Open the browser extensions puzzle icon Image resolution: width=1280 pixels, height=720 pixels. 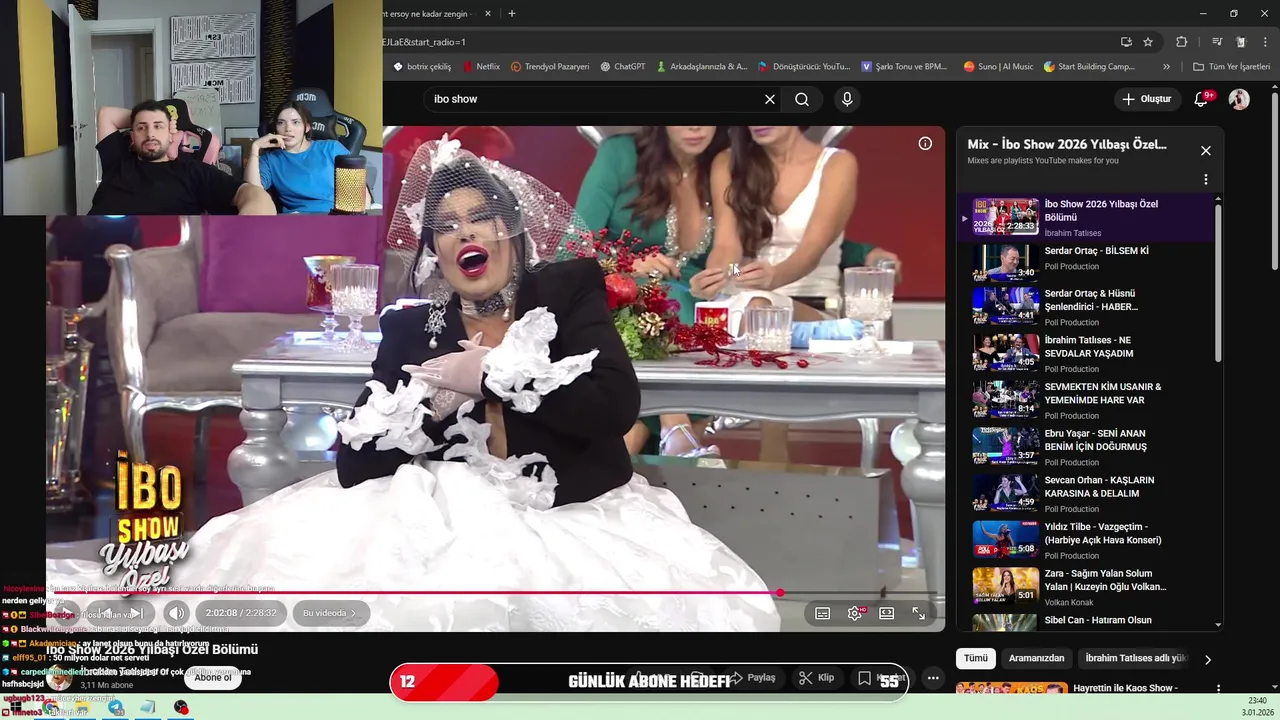[x=1181, y=42]
